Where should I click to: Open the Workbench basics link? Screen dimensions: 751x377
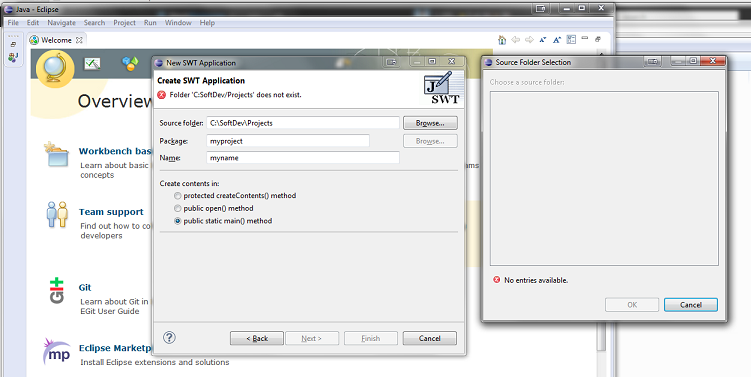[x=115, y=151]
